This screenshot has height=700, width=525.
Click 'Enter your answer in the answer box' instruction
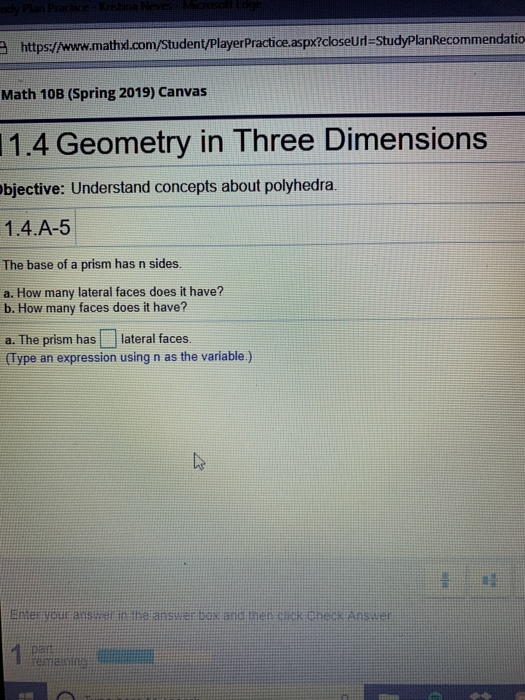click(x=201, y=616)
